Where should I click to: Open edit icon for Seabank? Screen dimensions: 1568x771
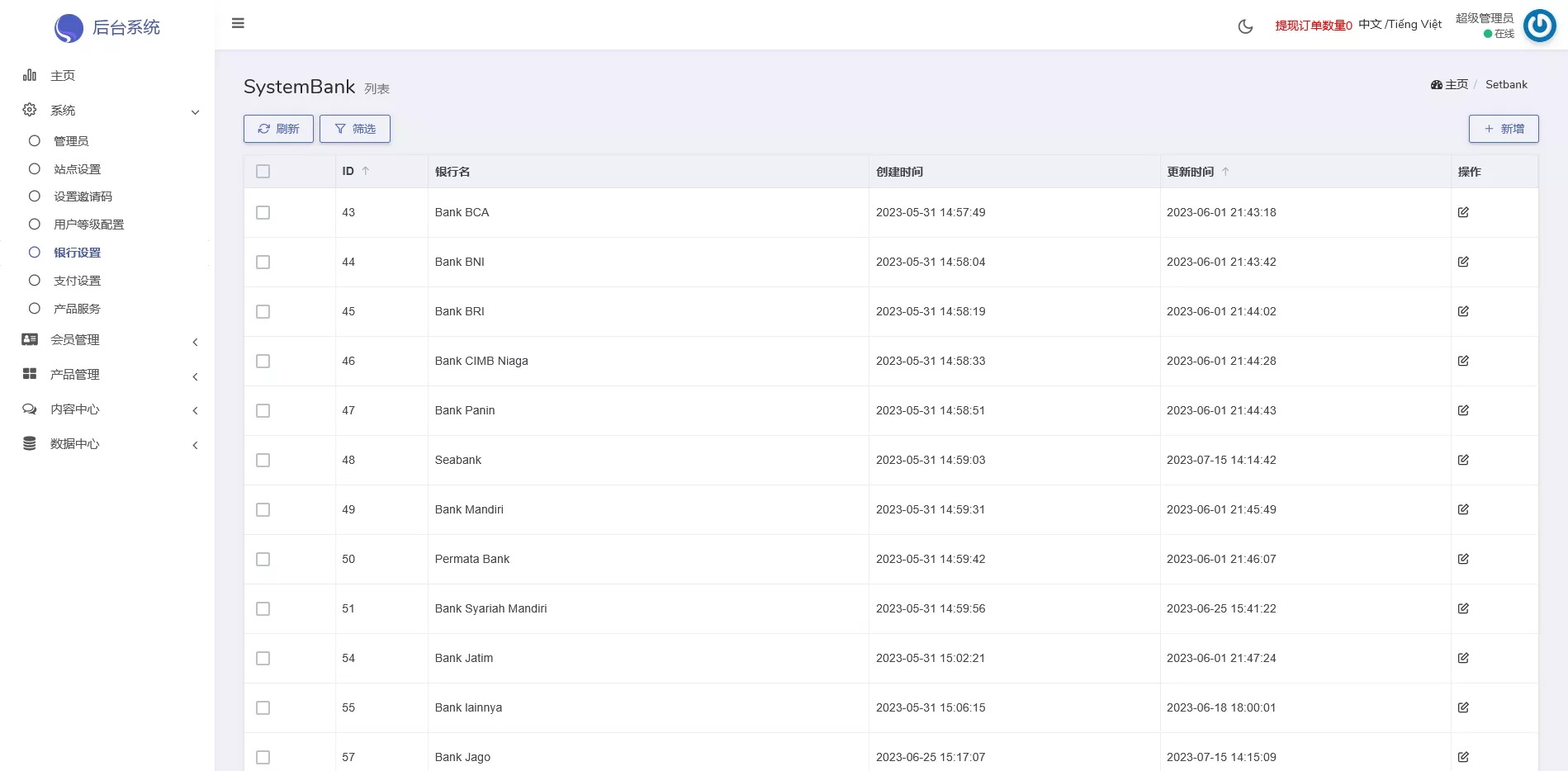click(x=1463, y=460)
